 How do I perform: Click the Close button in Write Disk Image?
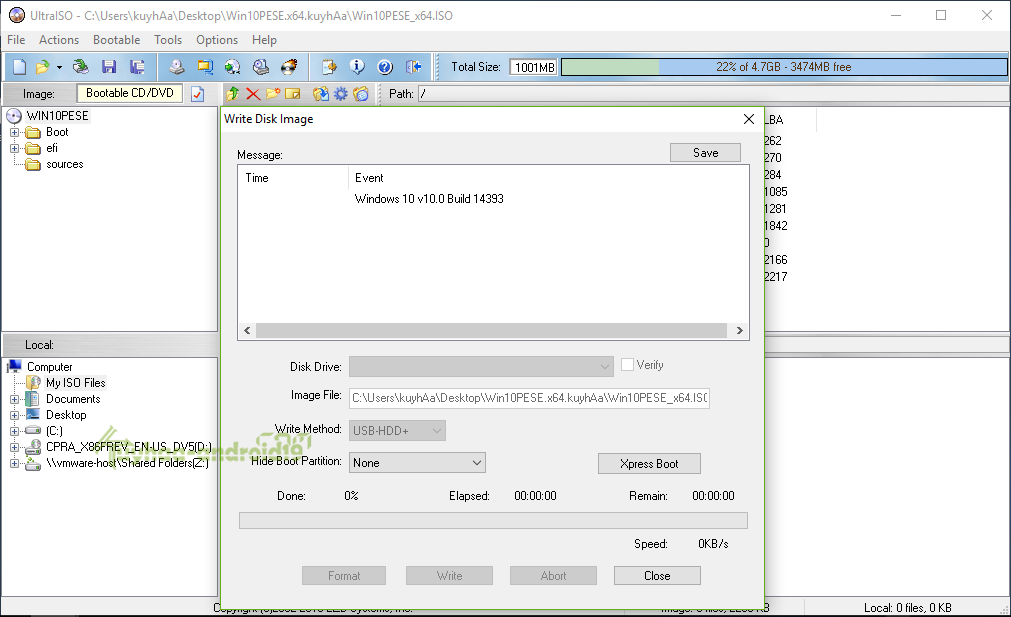point(657,576)
